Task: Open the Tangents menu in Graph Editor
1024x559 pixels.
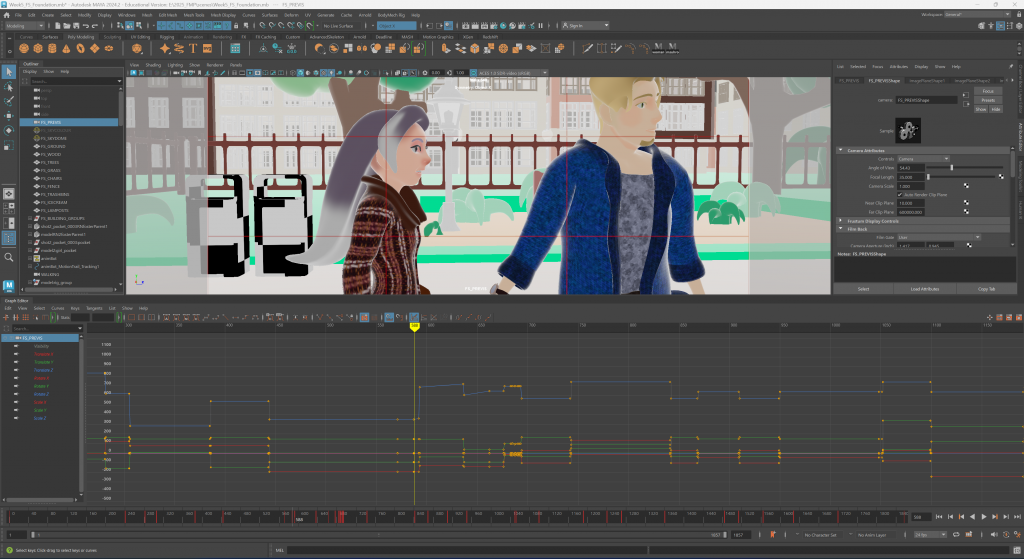Action: 94,308
